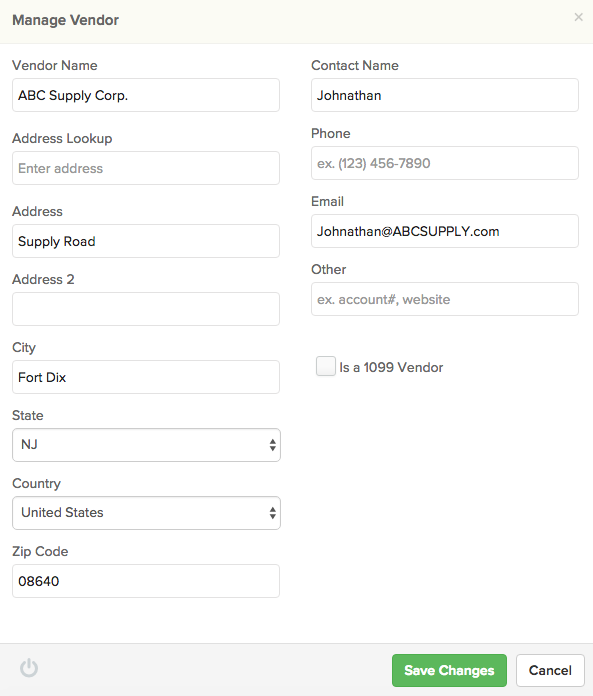Click the empty Address 2 field
This screenshot has width=593, height=696.
[x=146, y=309]
